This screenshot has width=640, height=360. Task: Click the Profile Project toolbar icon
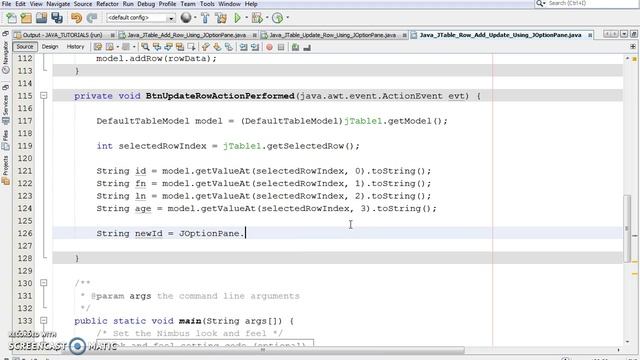pyautogui.click(x=278, y=18)
